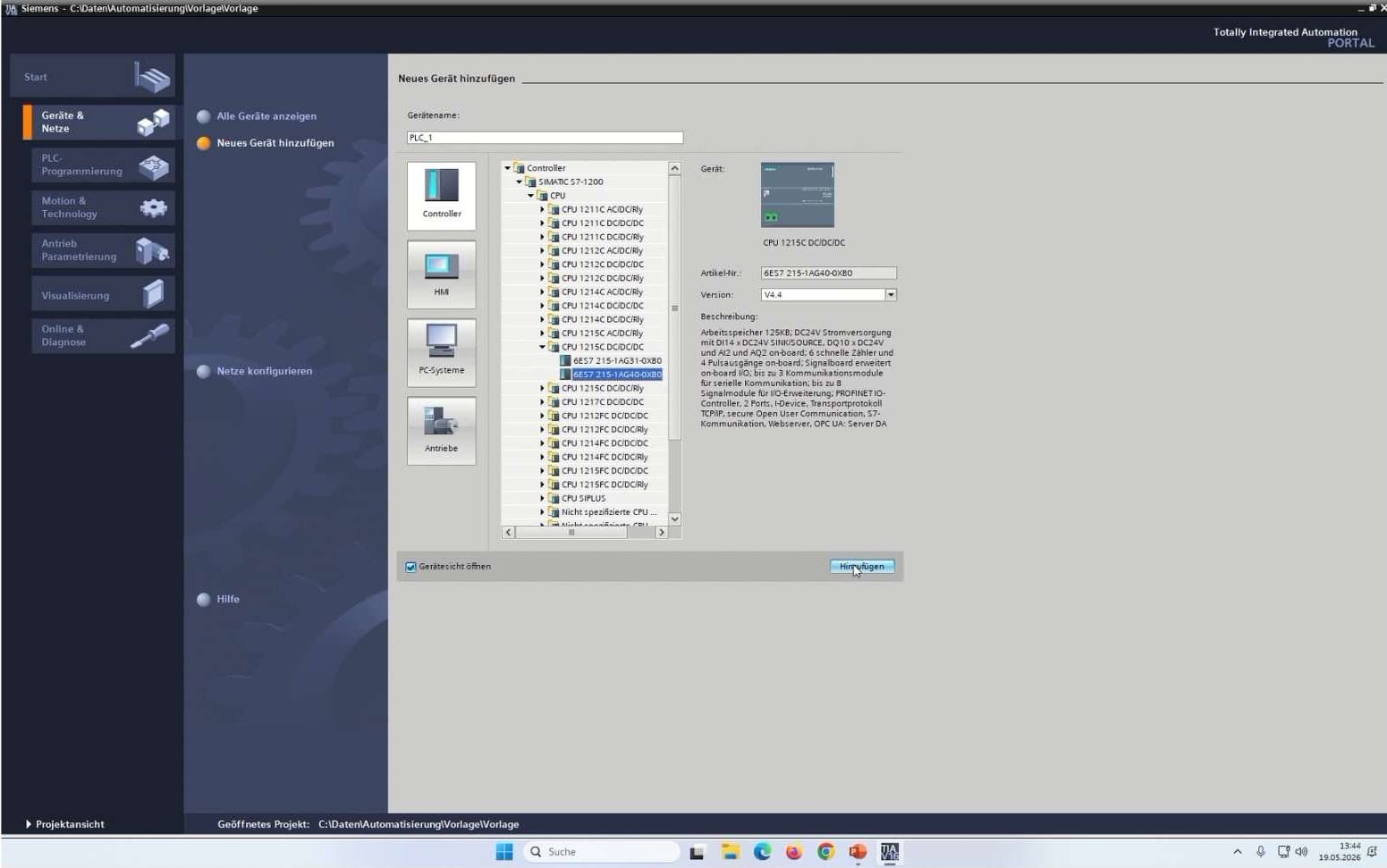Image resolution: width=1387 pixels, height=868 pixels.
Task: Choose the PC-Systeme device category
Action: click(x=442, y=353)
